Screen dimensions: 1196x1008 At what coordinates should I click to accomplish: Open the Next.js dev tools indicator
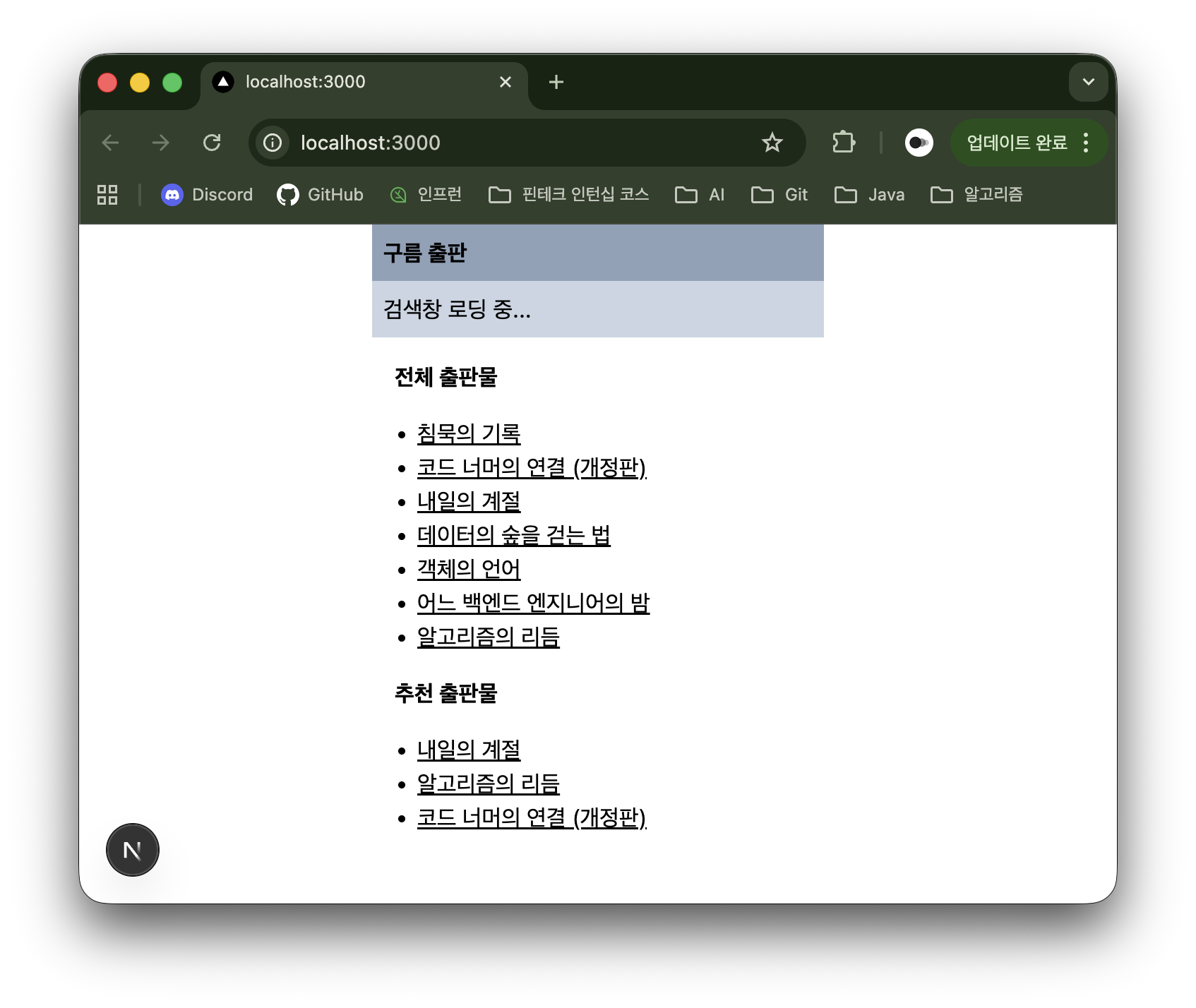coord(133,850)
